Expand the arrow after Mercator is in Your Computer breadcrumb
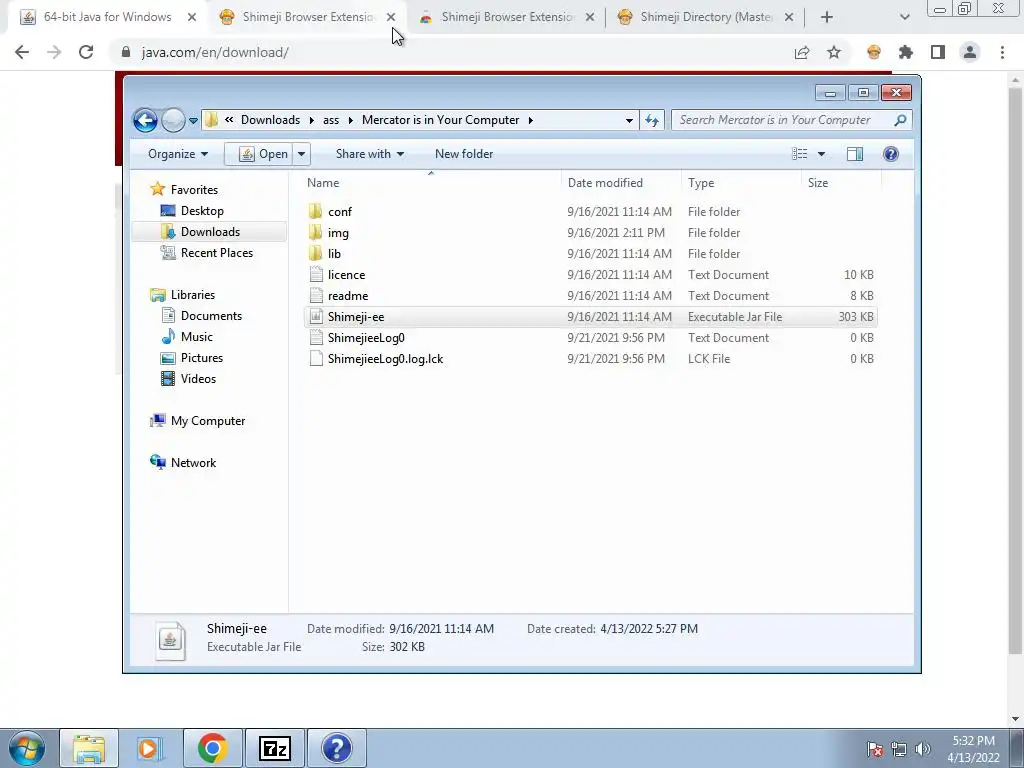1024x768 pixels. click(x=530, y=120)
